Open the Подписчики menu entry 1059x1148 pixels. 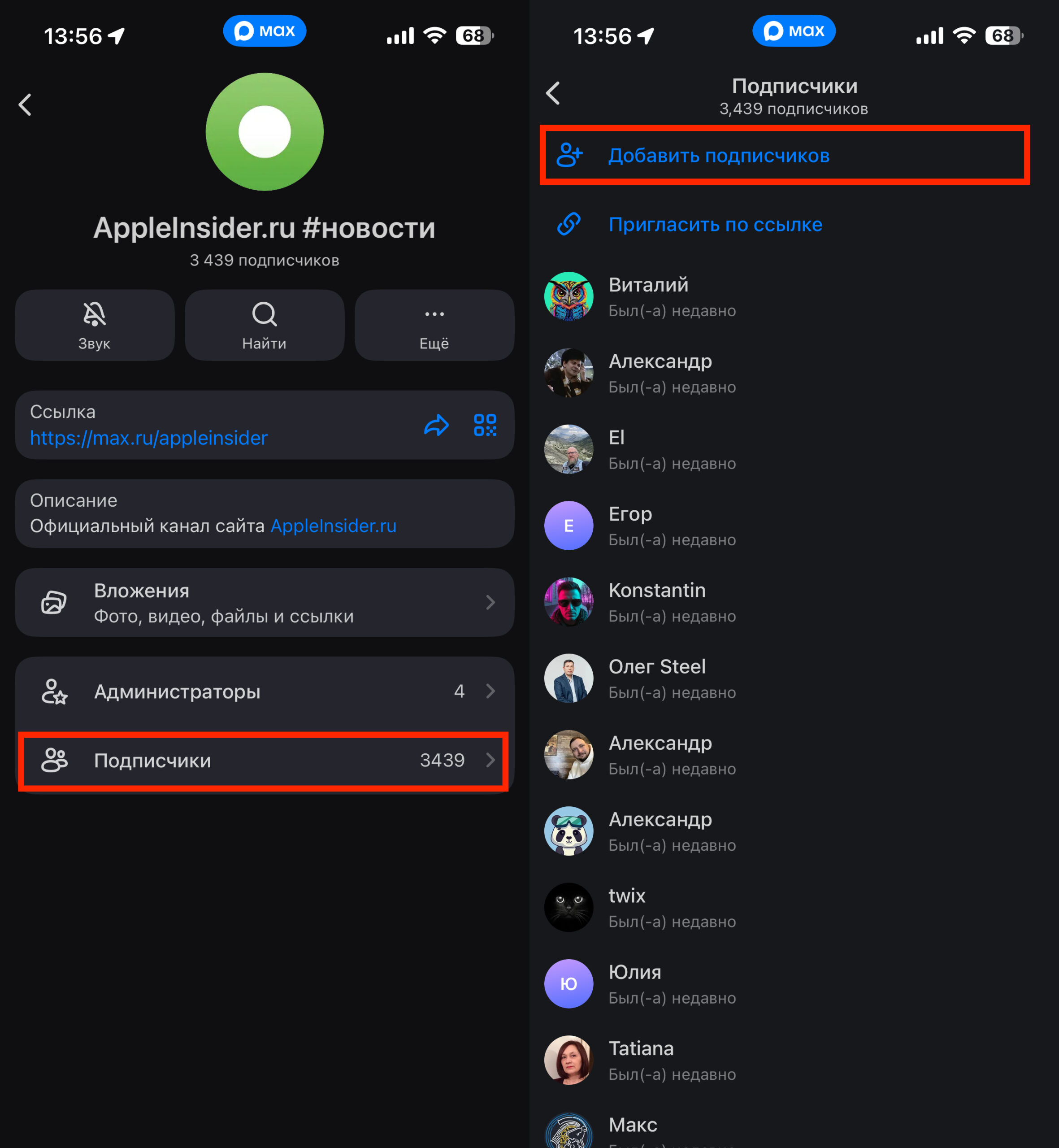pyautogui.click(x=264, y=760)
